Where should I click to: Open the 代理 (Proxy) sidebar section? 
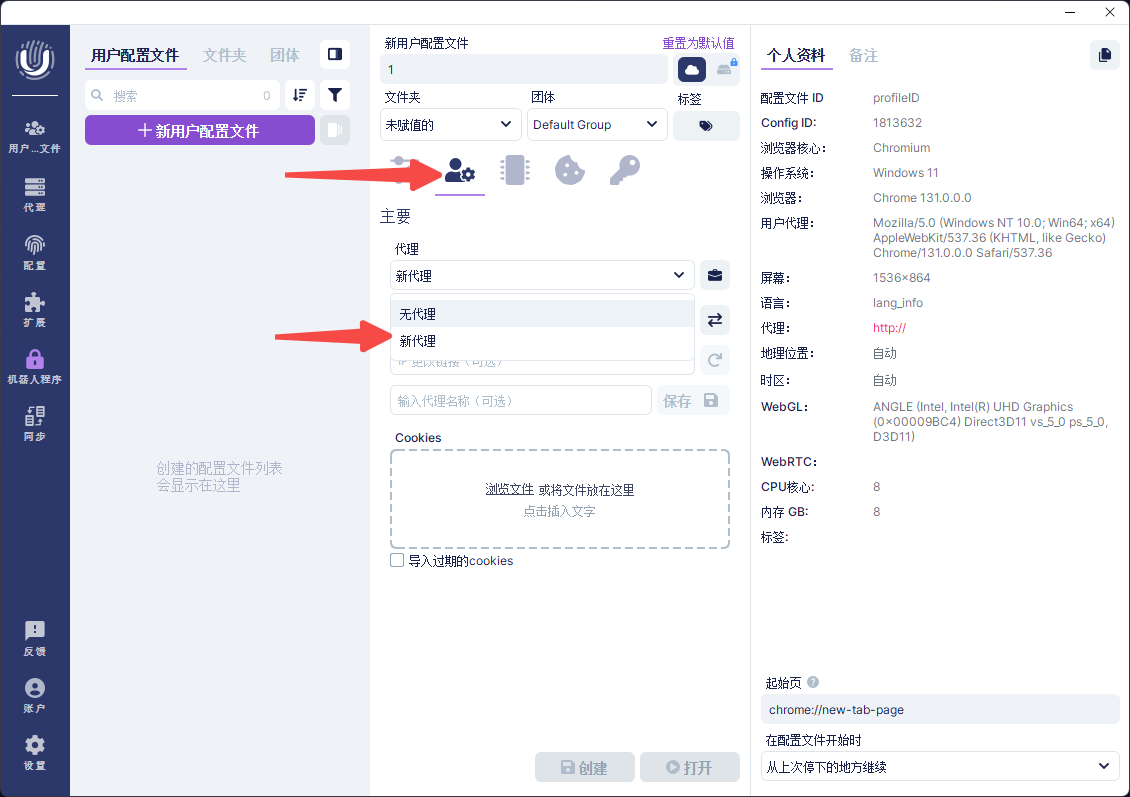click(35, 194)
